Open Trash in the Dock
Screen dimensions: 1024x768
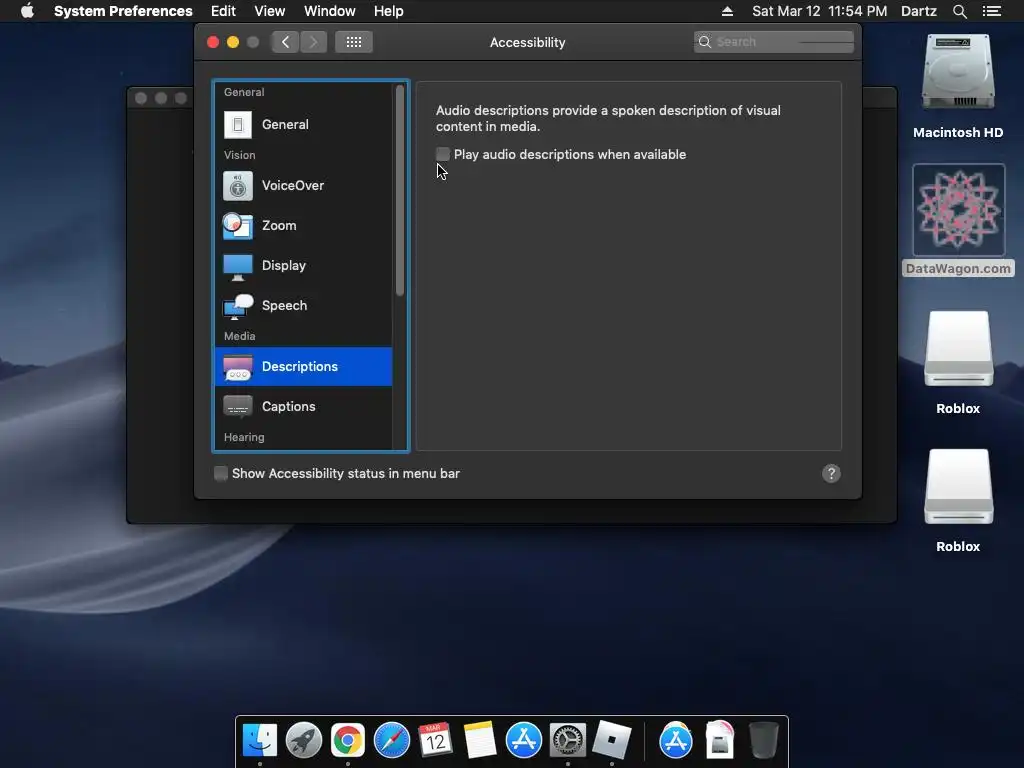pos(763,741)
